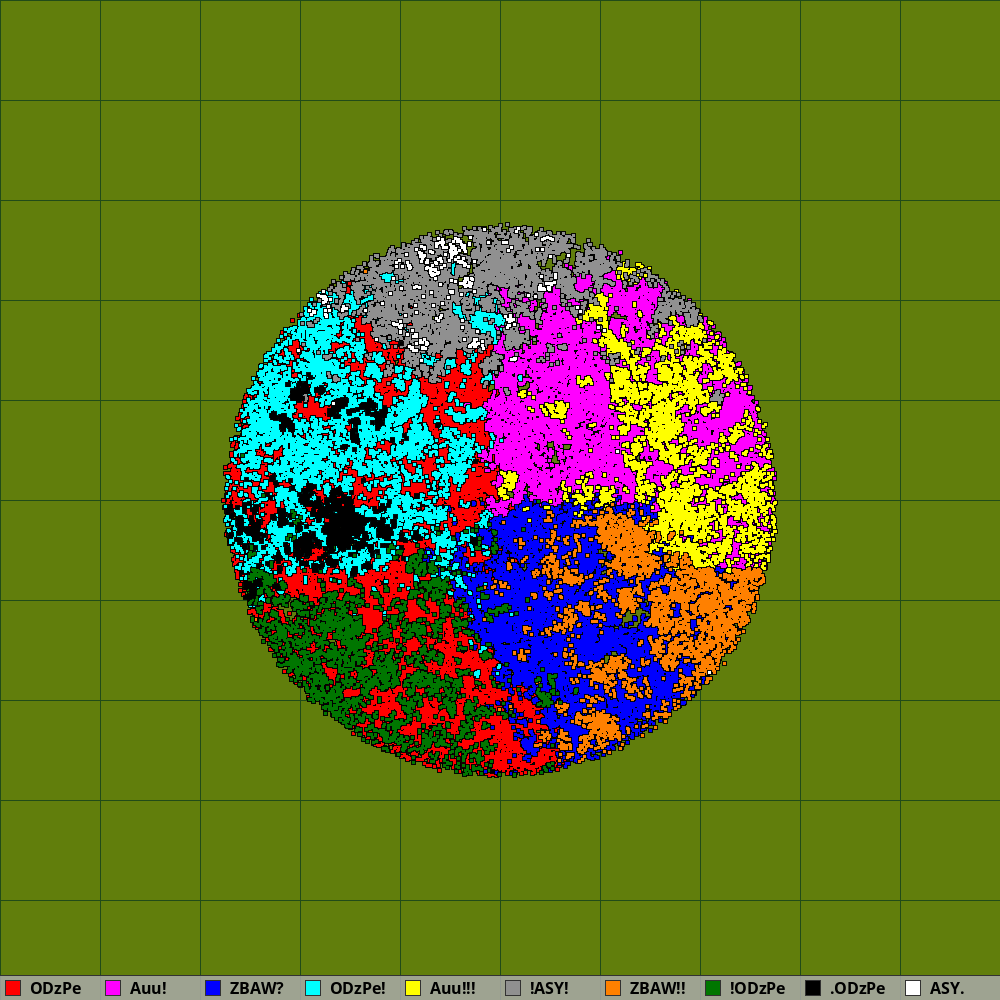Click the orange ZBAW!! legend swatch
The height and width of the screenshot is (1000, 1000).
pyautogui.click(x=613, y=988)
